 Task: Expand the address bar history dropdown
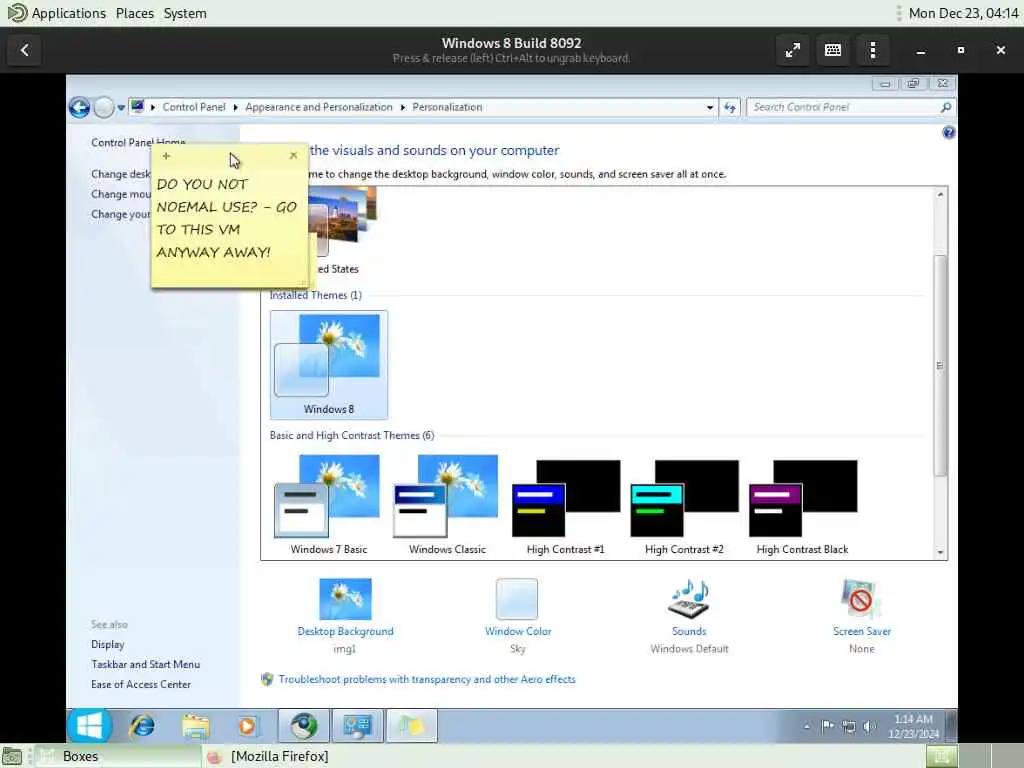pos(709,108)
